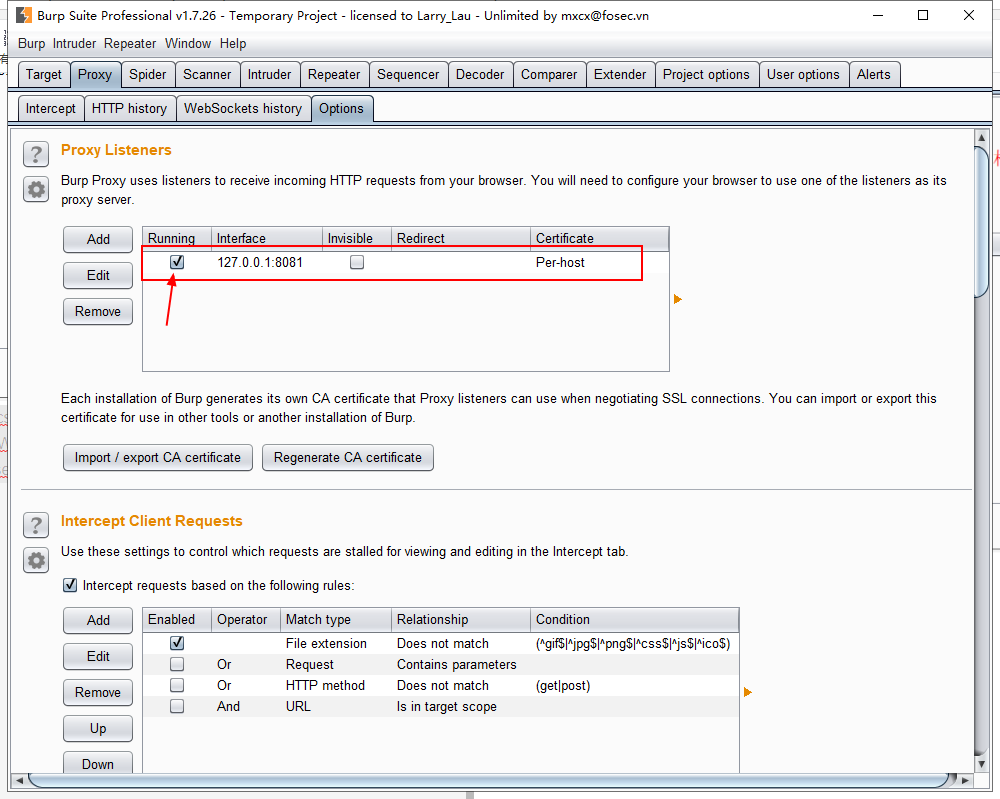Remove the selected proxy listener
This screenshot has width=1000, height=799.
pyautogui.click(x=98, y=311)
